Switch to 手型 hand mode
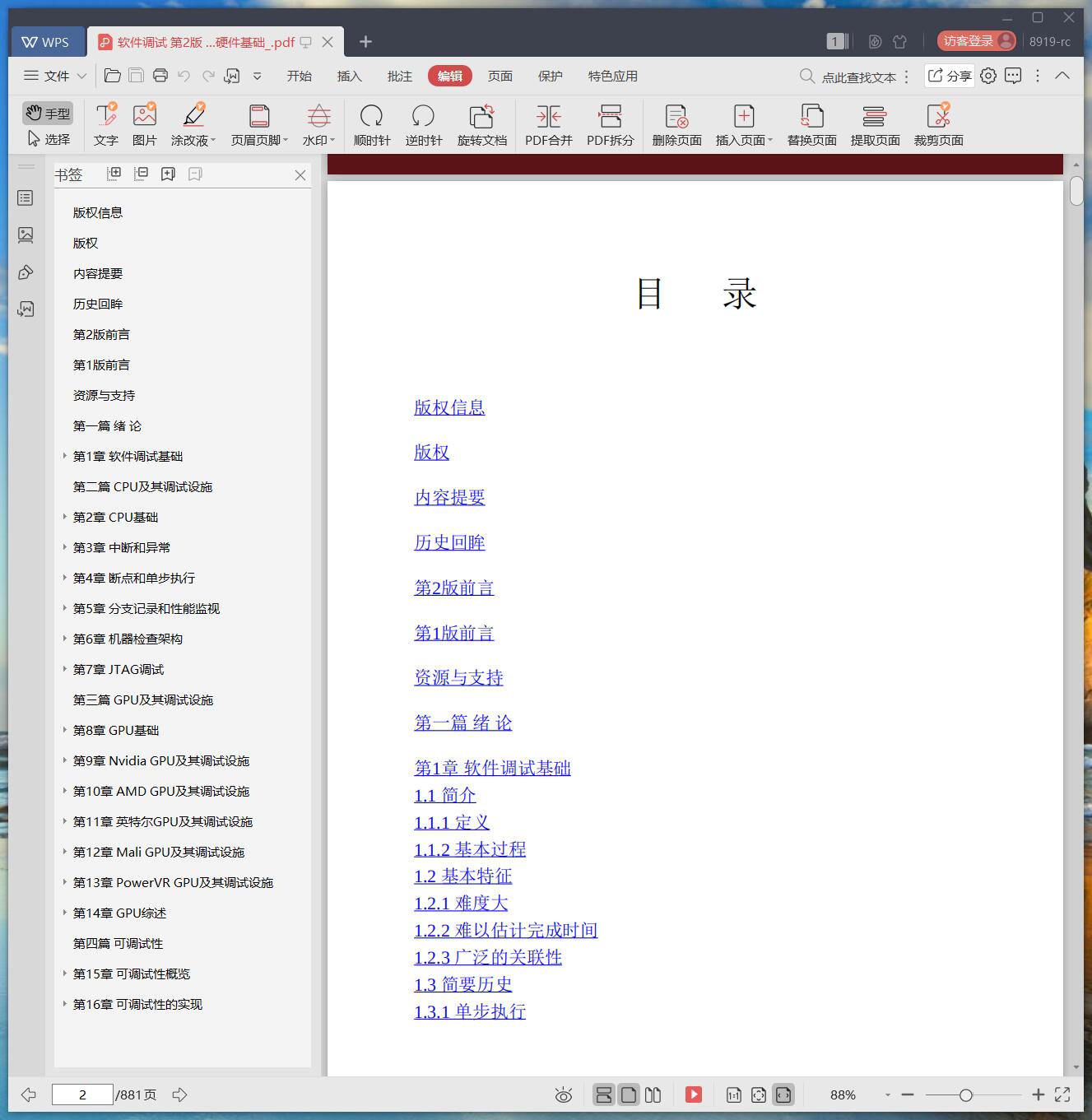Viewport: 1092px width, 1120px height. click(x=48, y=113)
